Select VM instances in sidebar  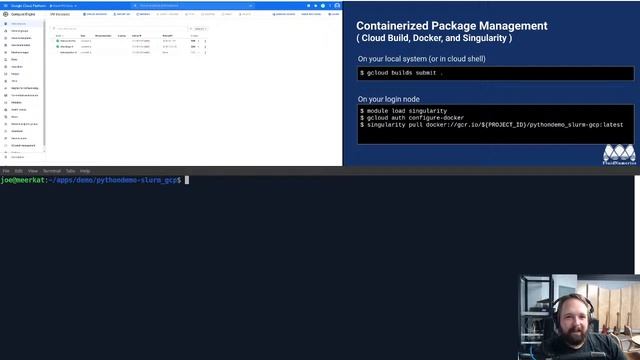21,24
